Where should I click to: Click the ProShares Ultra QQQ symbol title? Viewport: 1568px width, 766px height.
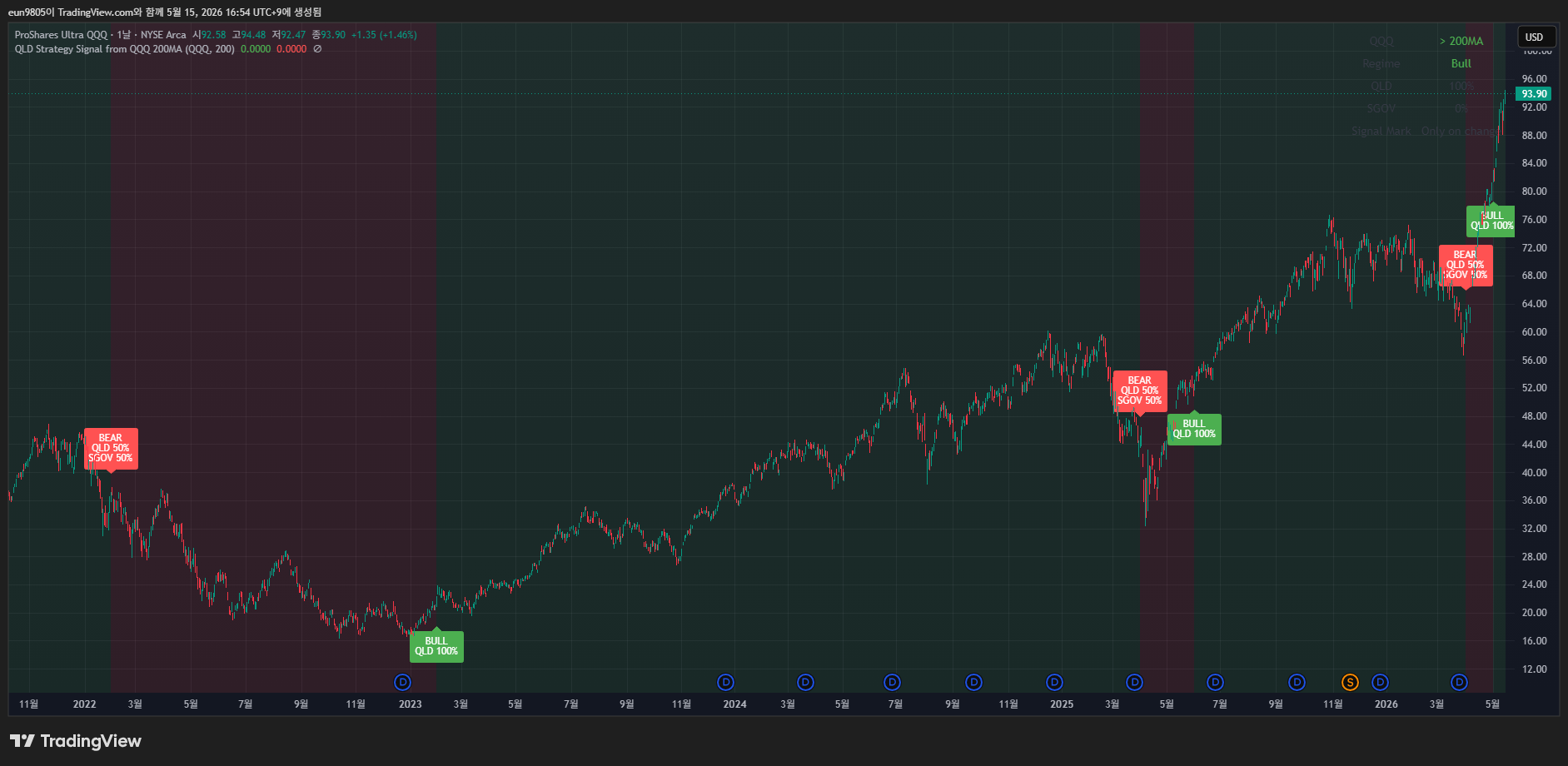point(62,35)
